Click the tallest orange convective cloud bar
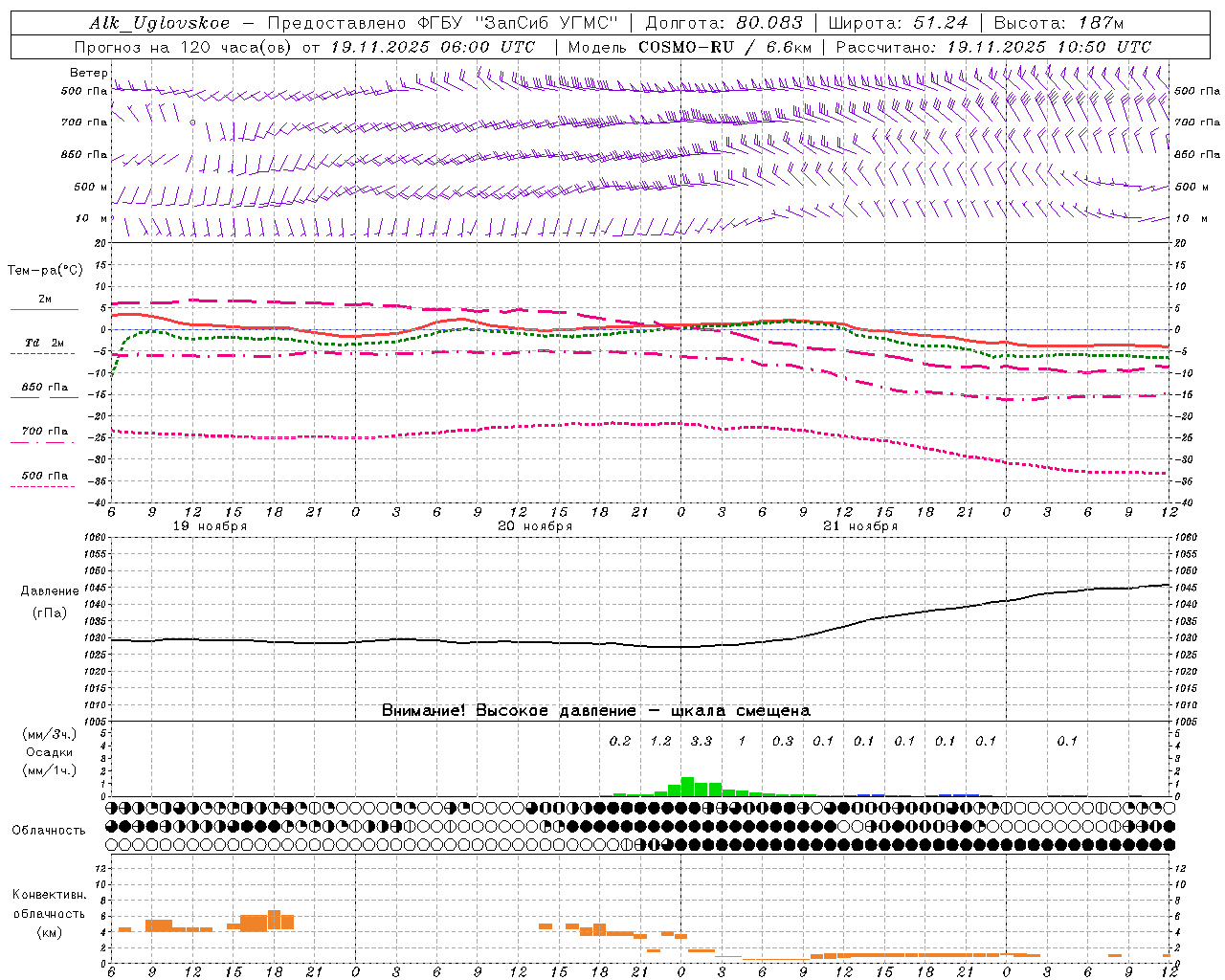The image size is (1225, 980). tap(274, 920)
